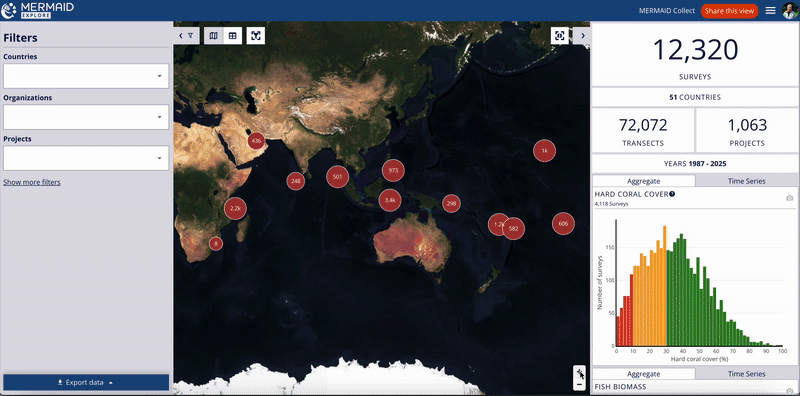Open the Countries dropdown
This screenshot has width=800, height=396.
click(86, 76)
